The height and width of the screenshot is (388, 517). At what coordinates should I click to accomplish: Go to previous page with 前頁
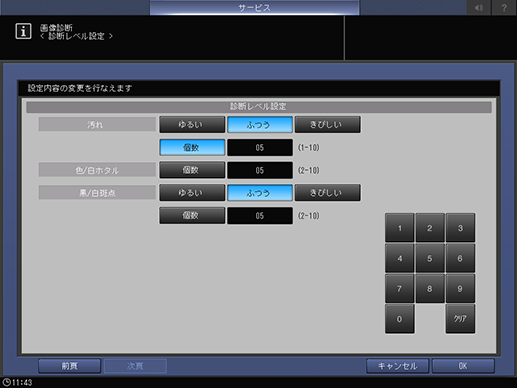69,366
